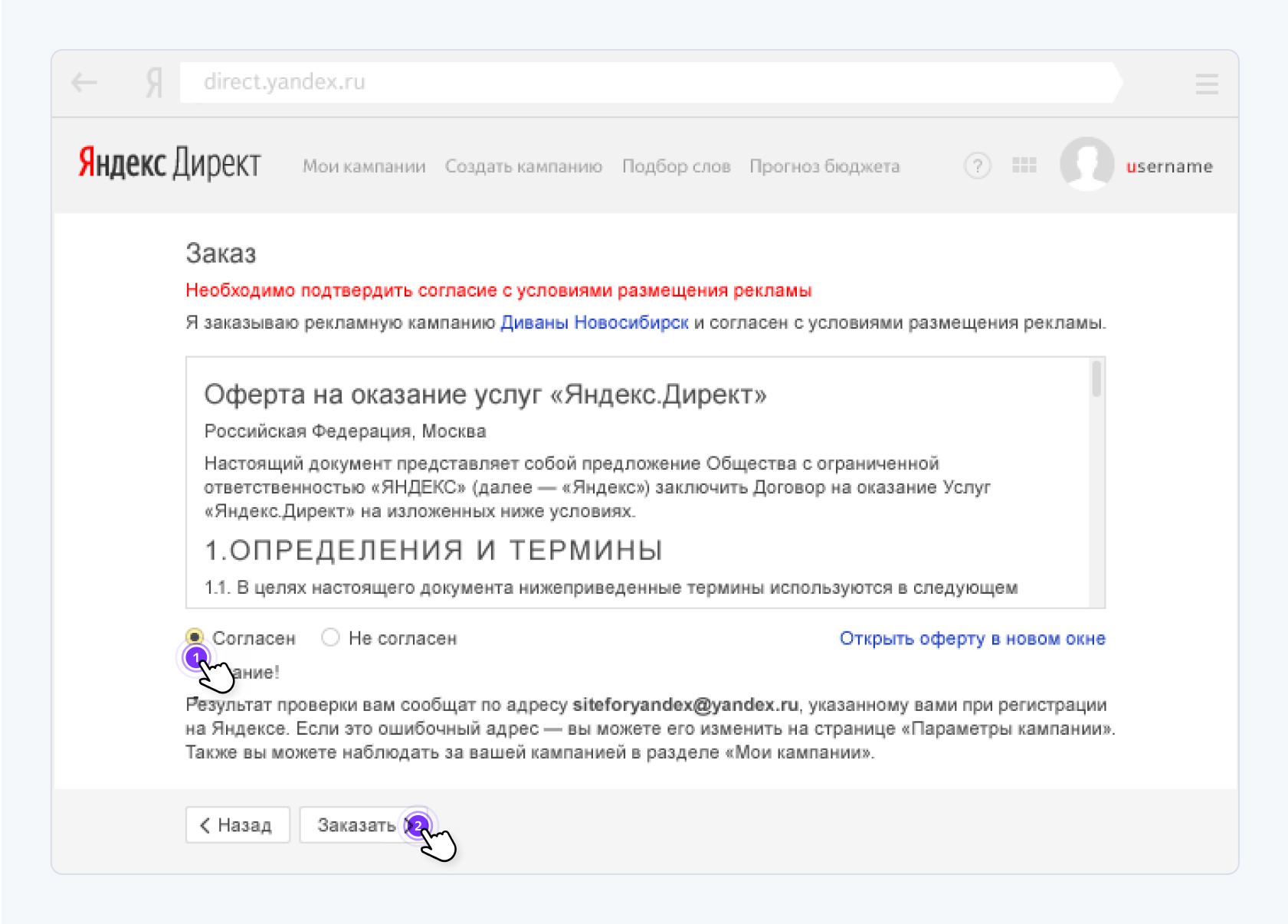Viewport: 1288px width, 924px height.
Task: Click the 1.ОПРЕДЕЛЕНИЯ И ТЕРМИНЫ heading
Action: click(x=434, y=550)
